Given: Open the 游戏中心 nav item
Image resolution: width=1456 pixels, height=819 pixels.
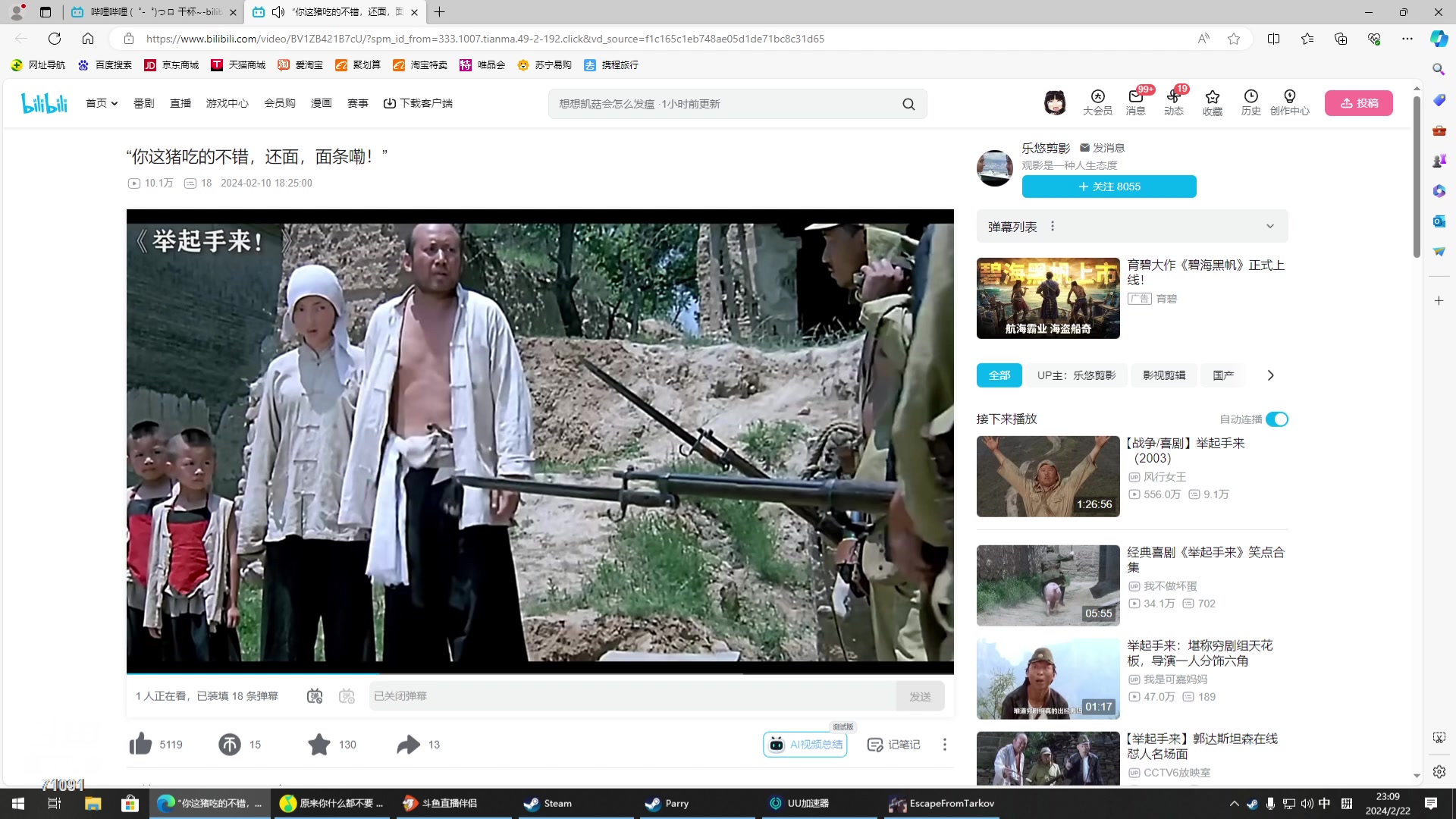Looking at the screenshot, I should pyautogui.click(x=227, y=103).
